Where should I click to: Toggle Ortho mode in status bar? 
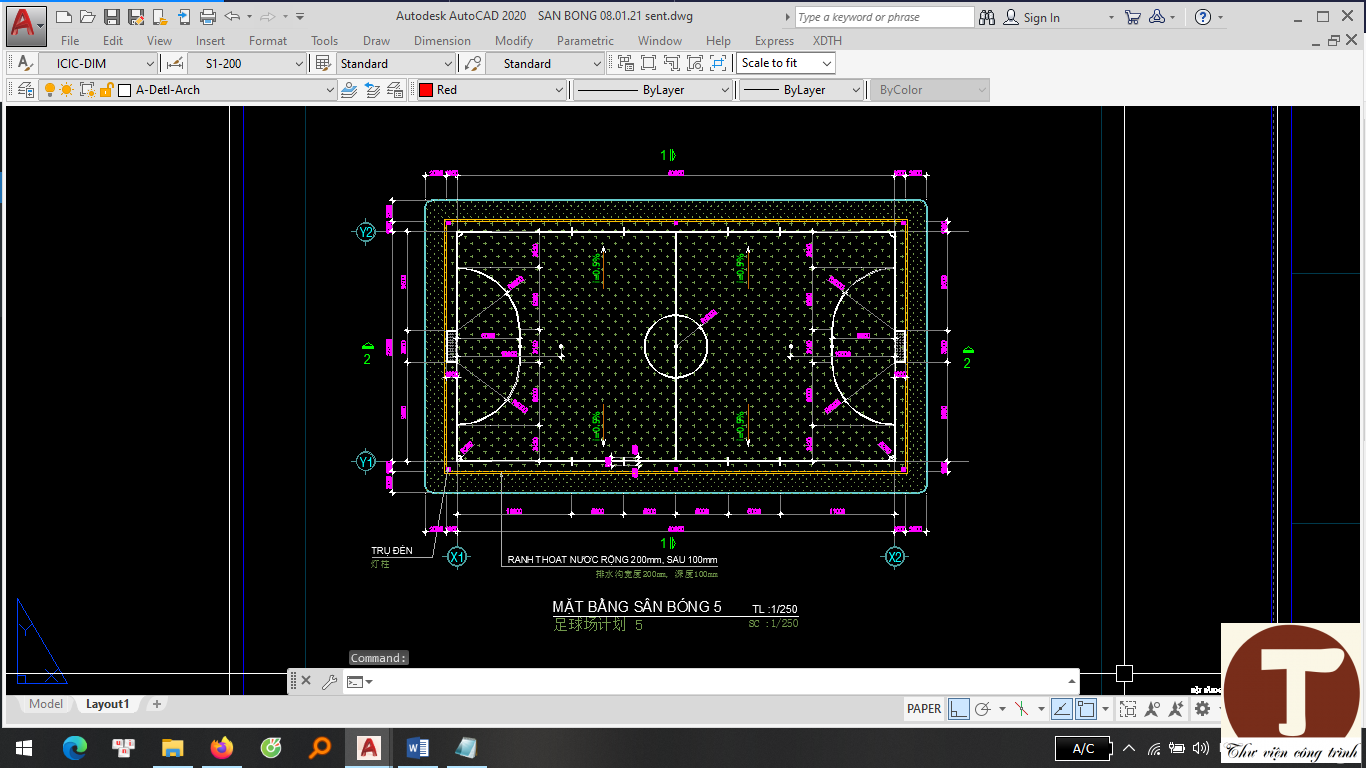958,709
